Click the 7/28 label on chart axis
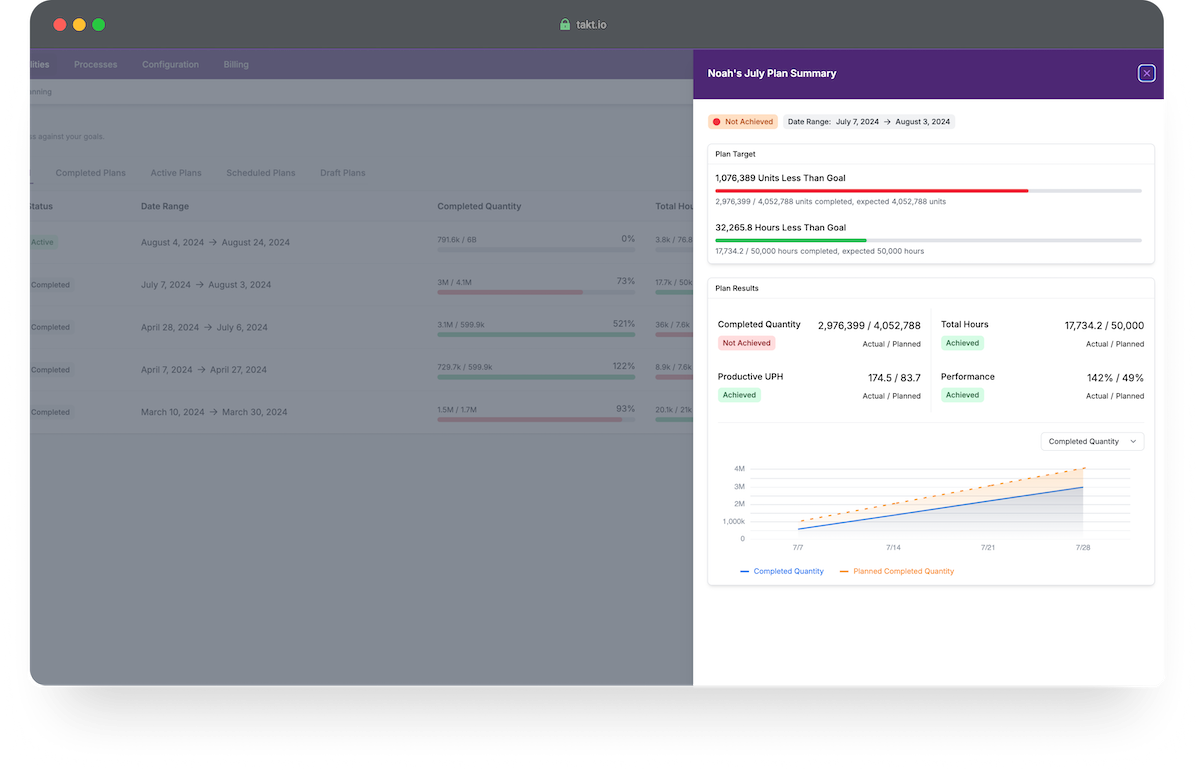 tap(1082, 548)
